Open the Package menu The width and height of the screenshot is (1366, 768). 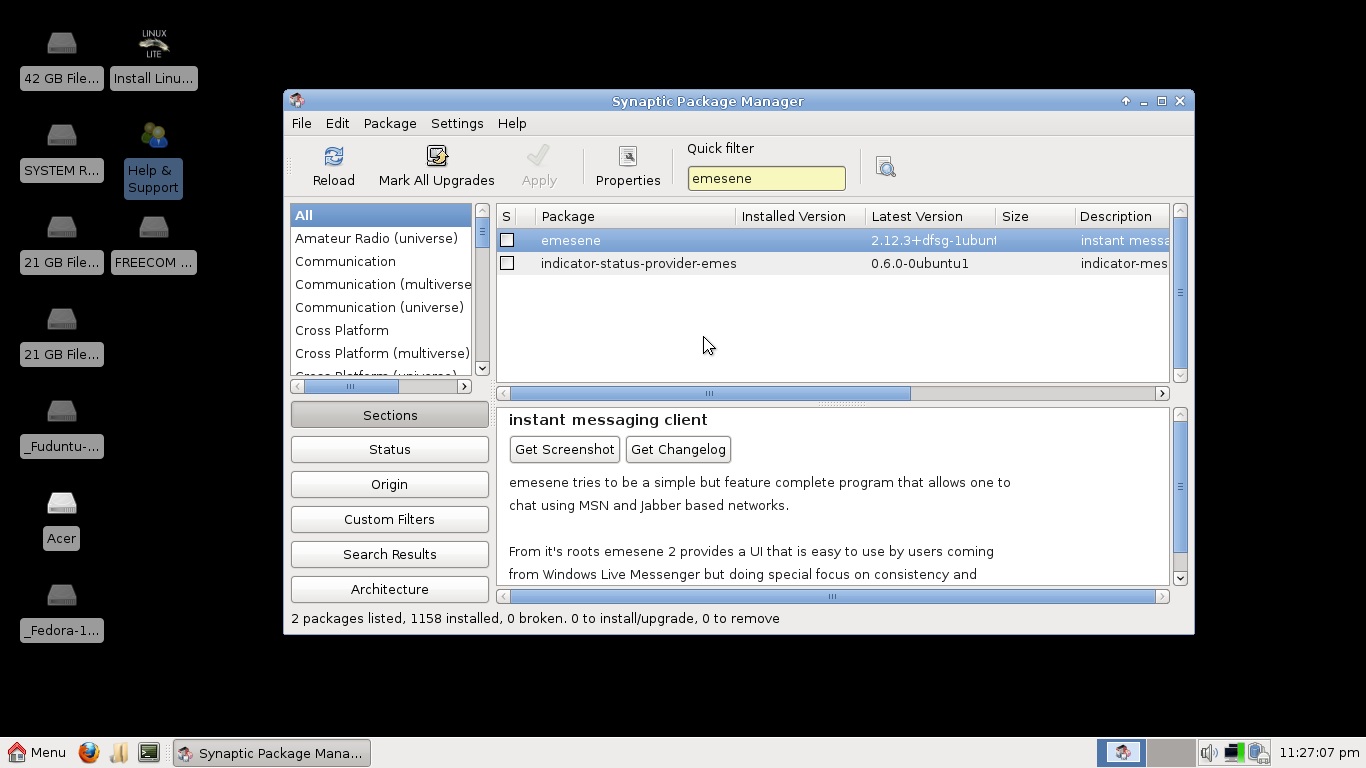(390, 123)
